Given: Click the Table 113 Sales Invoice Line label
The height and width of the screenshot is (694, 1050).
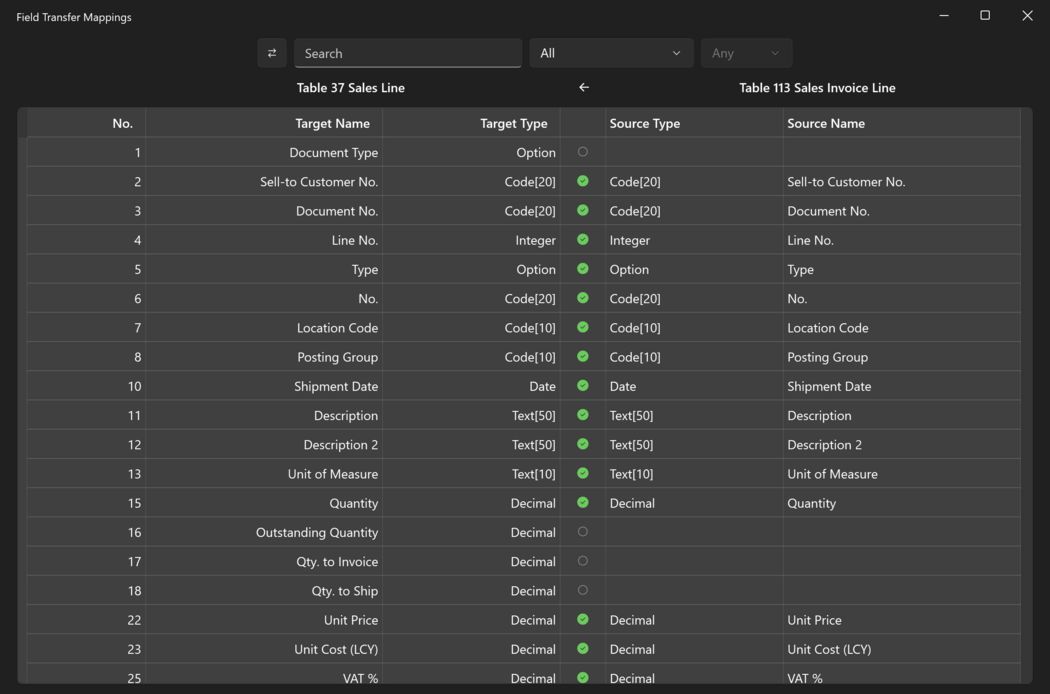Looking at the screenshot, I should (817, 88).
